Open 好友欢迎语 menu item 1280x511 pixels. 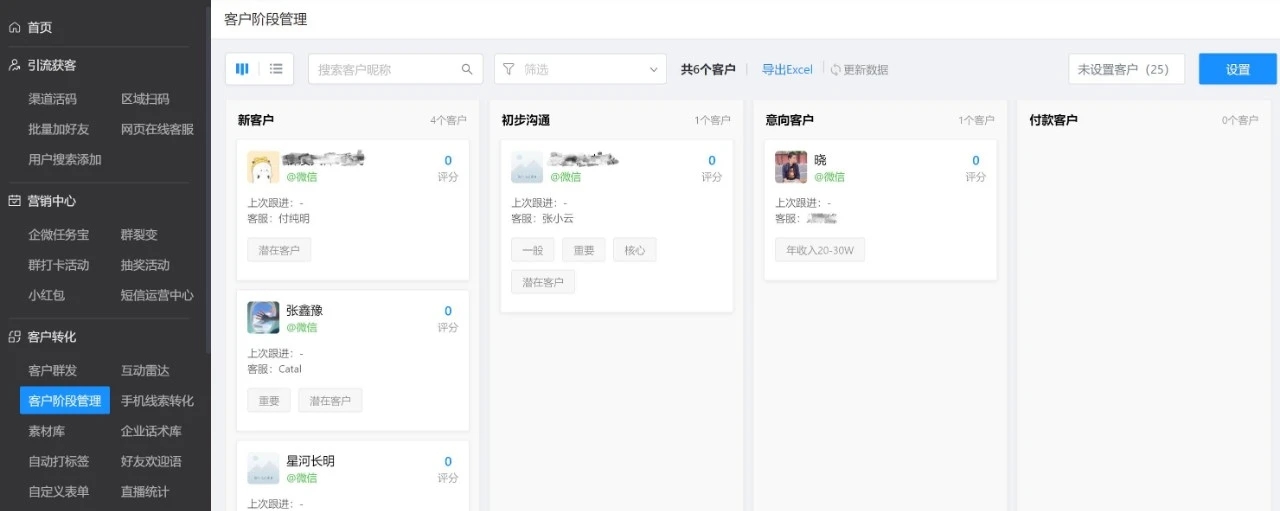coord(151,461)
